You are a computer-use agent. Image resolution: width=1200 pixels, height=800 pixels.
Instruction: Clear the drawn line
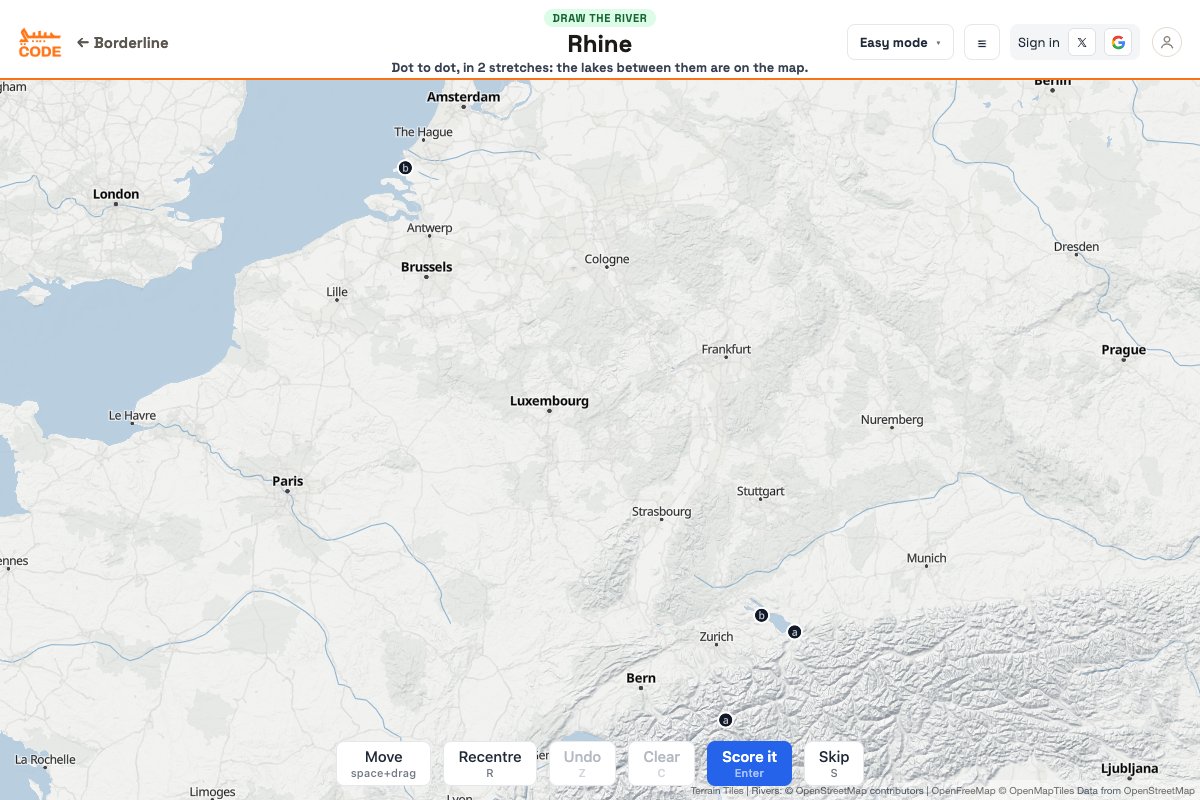coord(661,763)
